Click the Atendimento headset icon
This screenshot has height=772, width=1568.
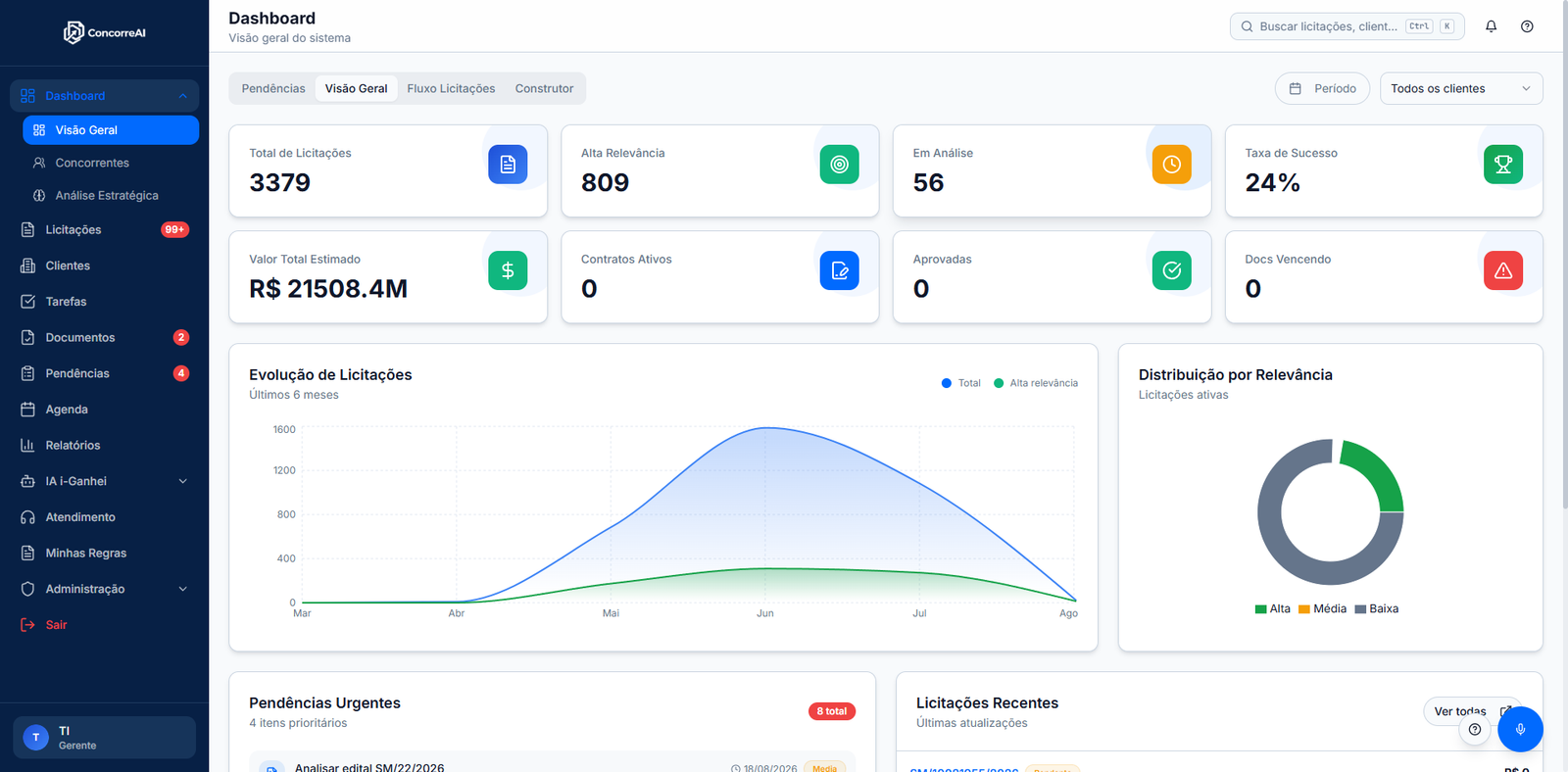pos(27,517)
